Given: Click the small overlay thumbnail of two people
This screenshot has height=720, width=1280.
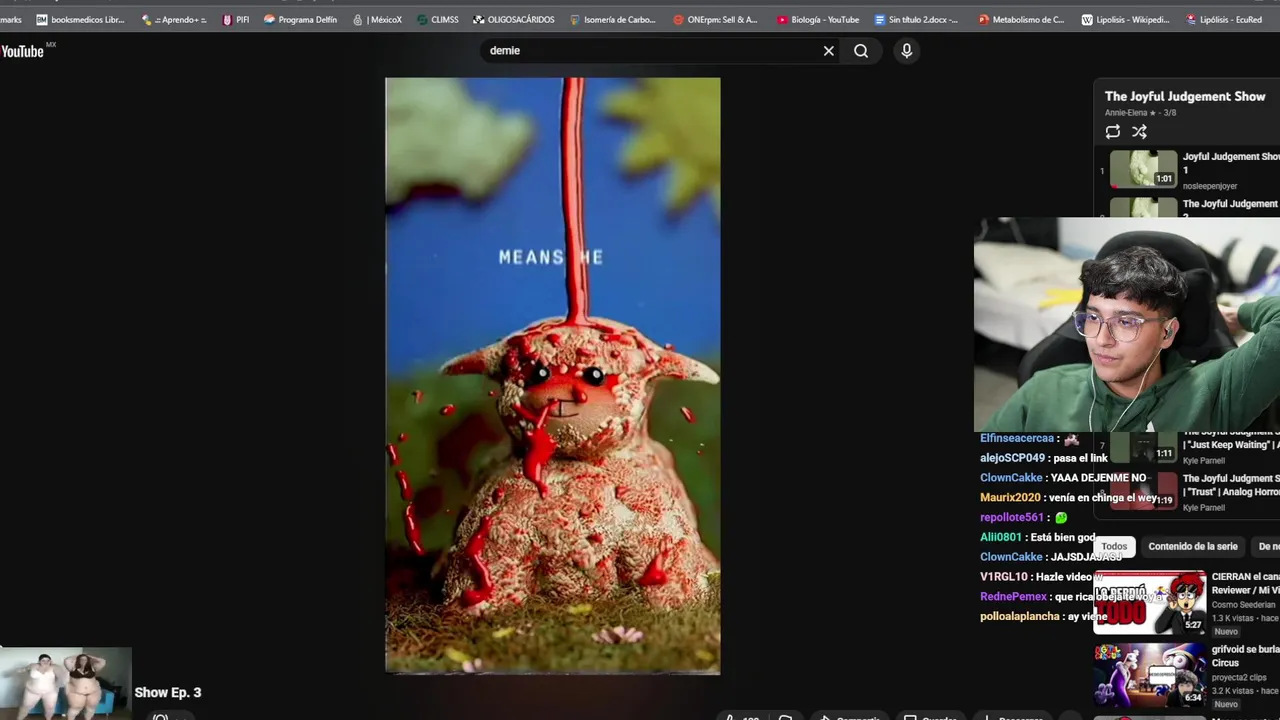Looking at the screenshot, I should tap(65, 683).
